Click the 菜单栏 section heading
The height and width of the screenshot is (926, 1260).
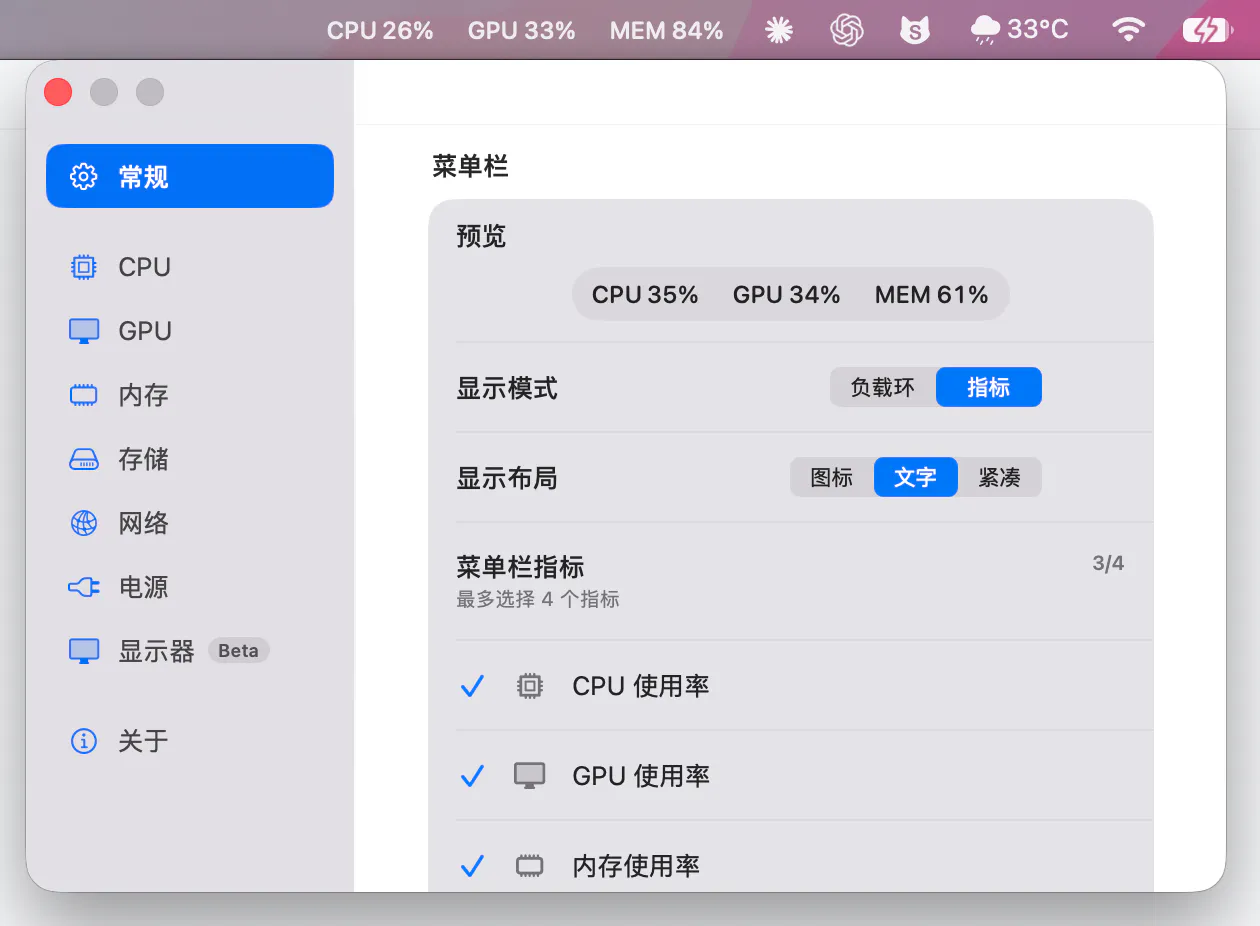pyautogui.click(x=470, y=166)
